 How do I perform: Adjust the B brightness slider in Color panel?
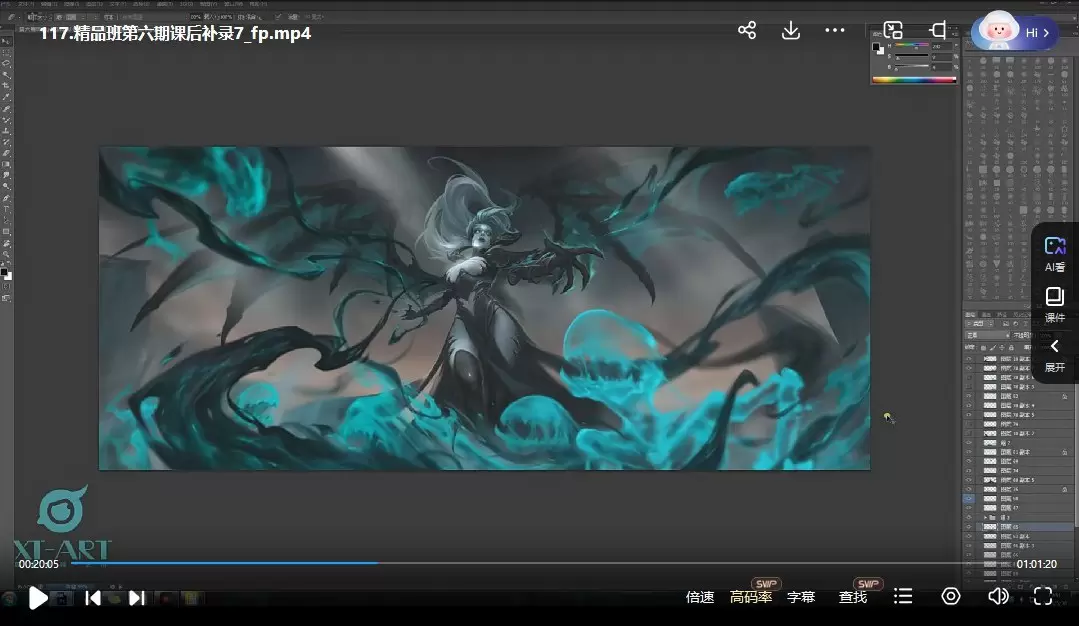click(x=911, y=67)
